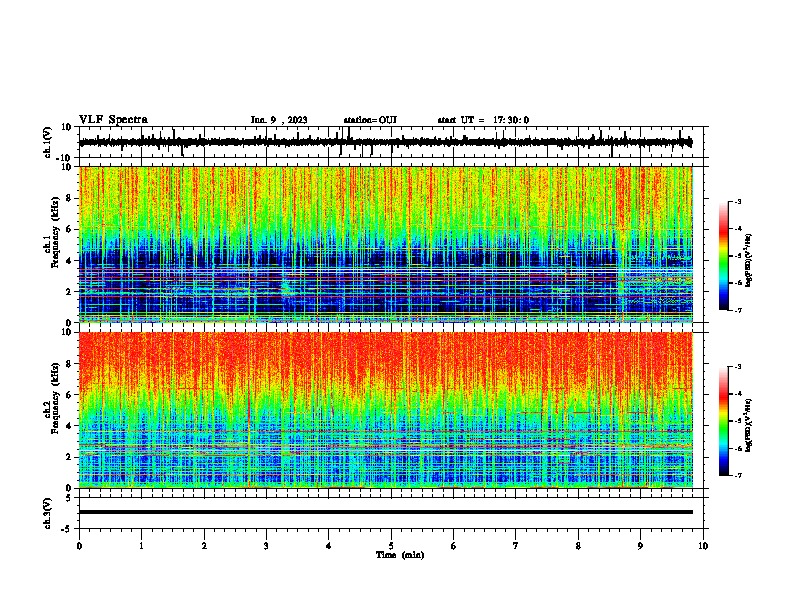Click time axis tick label "3"

pyautogui.click(x=266, y=546)
